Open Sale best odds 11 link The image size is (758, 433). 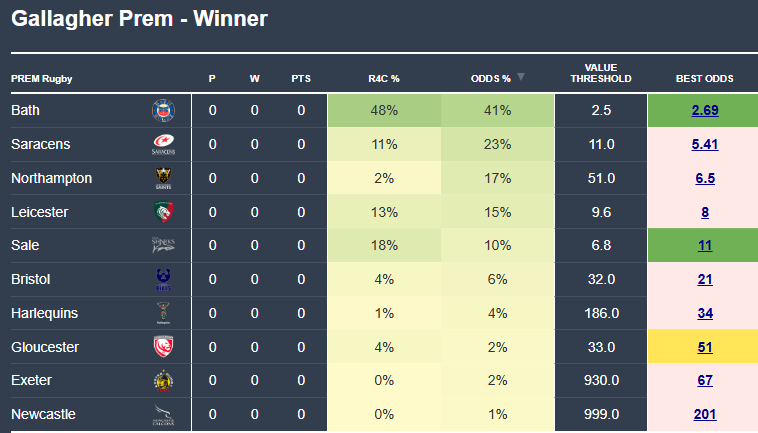pos(705,245)
